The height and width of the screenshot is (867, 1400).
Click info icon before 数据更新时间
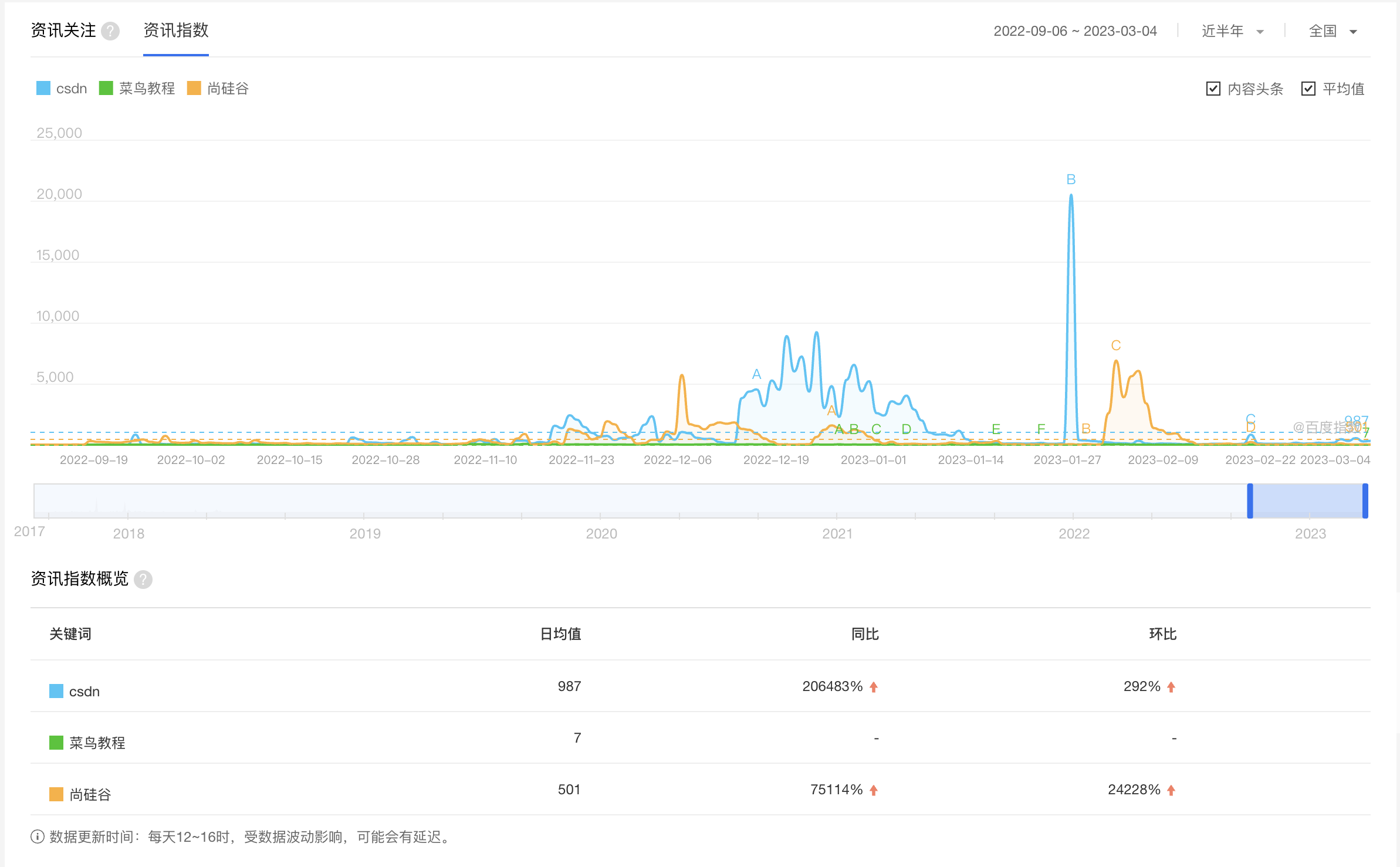pos(38,836)
